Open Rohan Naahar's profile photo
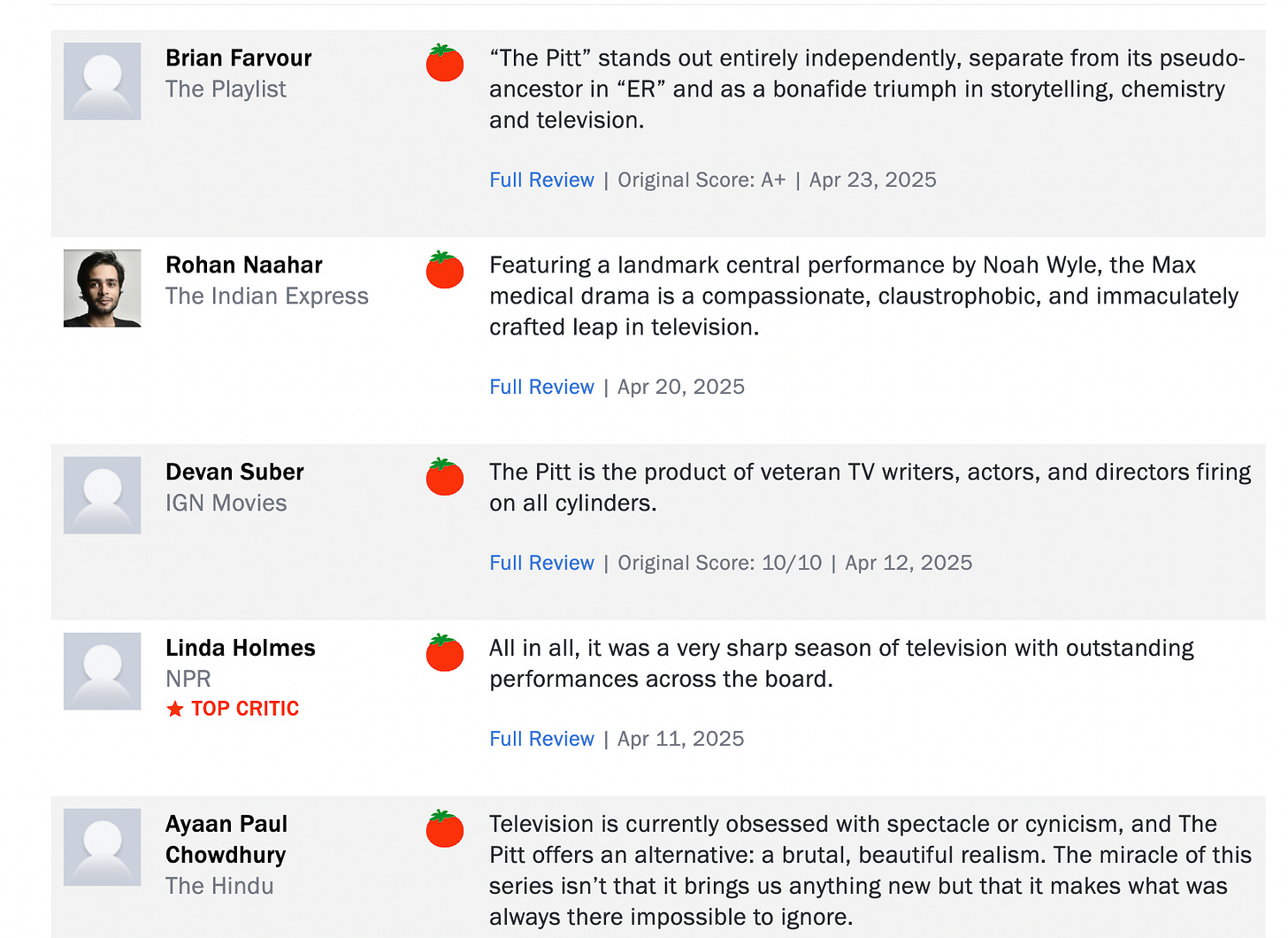The height and width of the screenshot is (938, 1288). tap(103, 288)
